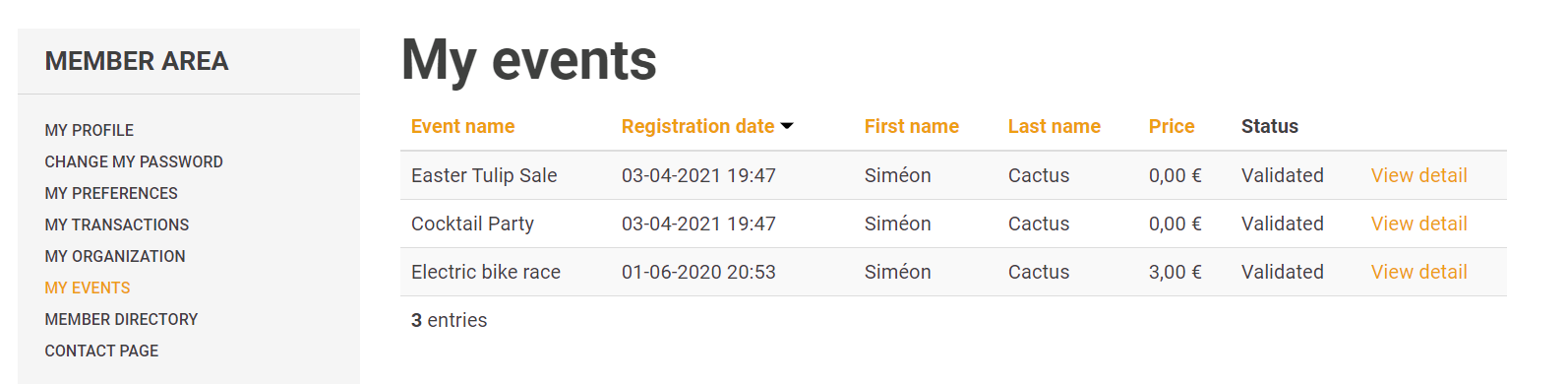Sort table by Event name
Image resolution: width=1568 pixels, height=384 pixels.
point(462,126)
